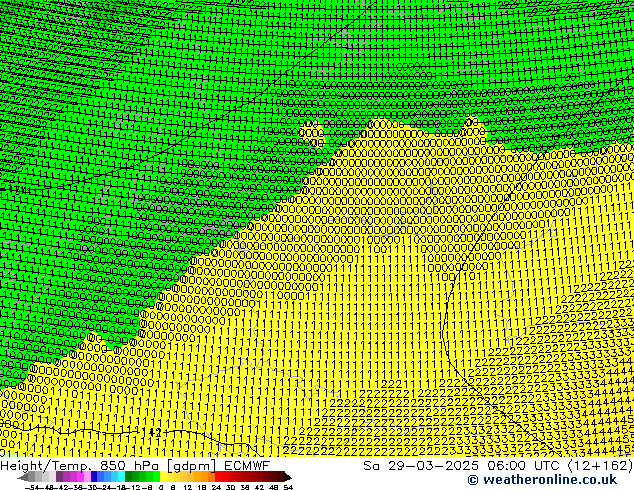Click the 'Height/Temp. 850 hPa [gdpm] ECMWF' title
Viewport: 634px width, 490px height.
click(x=135, y=465)
